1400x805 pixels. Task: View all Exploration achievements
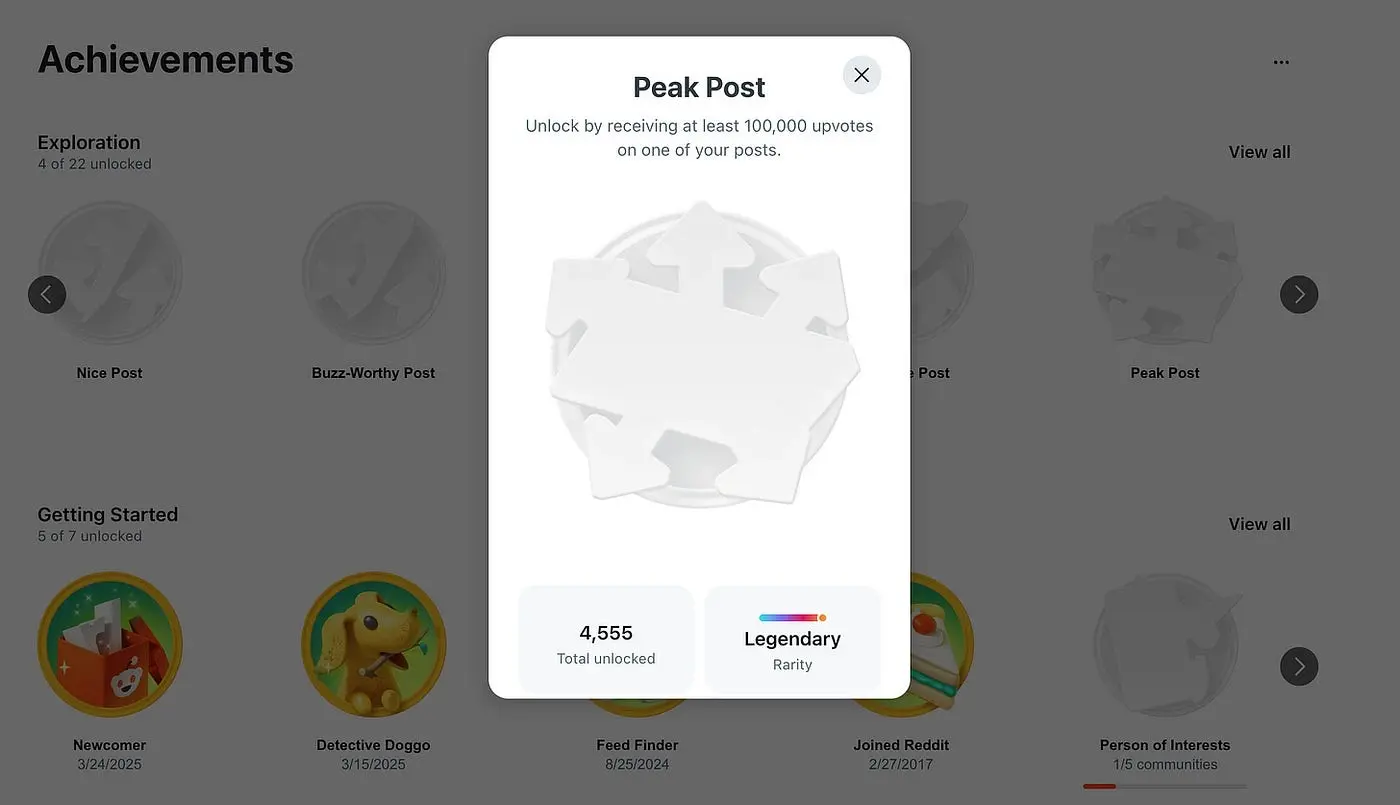[1259, 152]
